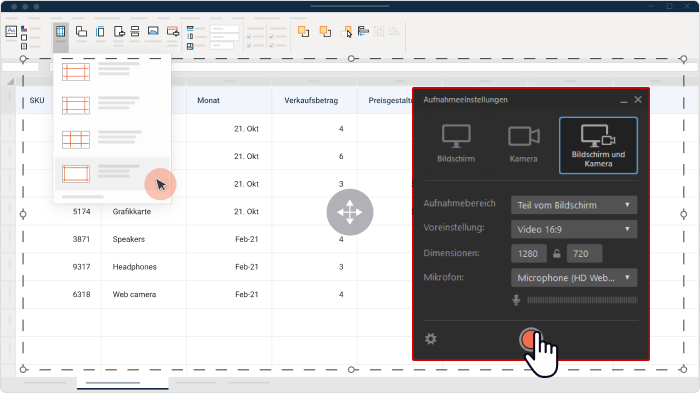Toggle the dimensions aspect ratio lock
The image size is (700, 393).
click(557, 254)
